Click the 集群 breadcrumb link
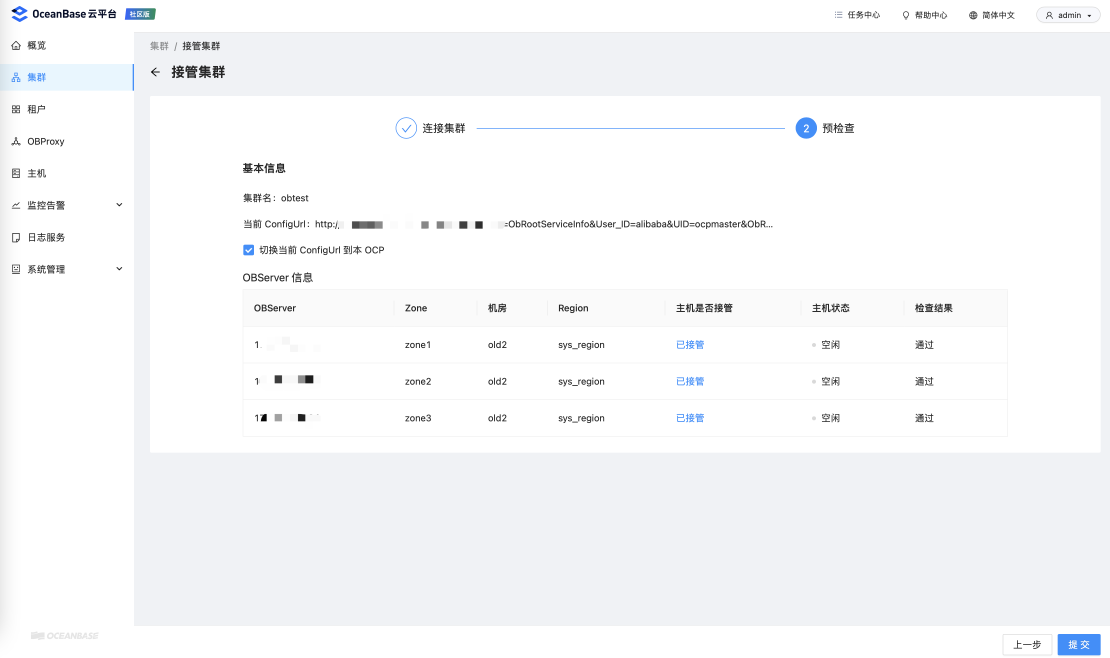This screenshot has width=1110, height=658. 159,46
